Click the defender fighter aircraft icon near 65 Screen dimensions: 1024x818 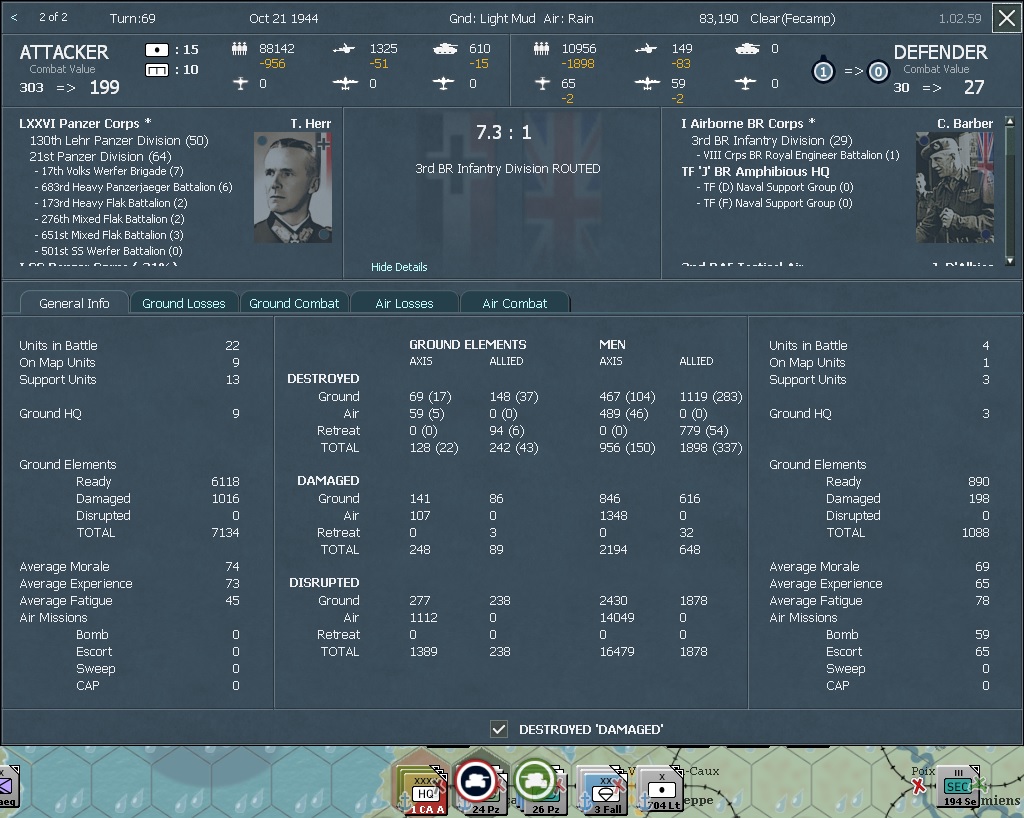point(542,84)
